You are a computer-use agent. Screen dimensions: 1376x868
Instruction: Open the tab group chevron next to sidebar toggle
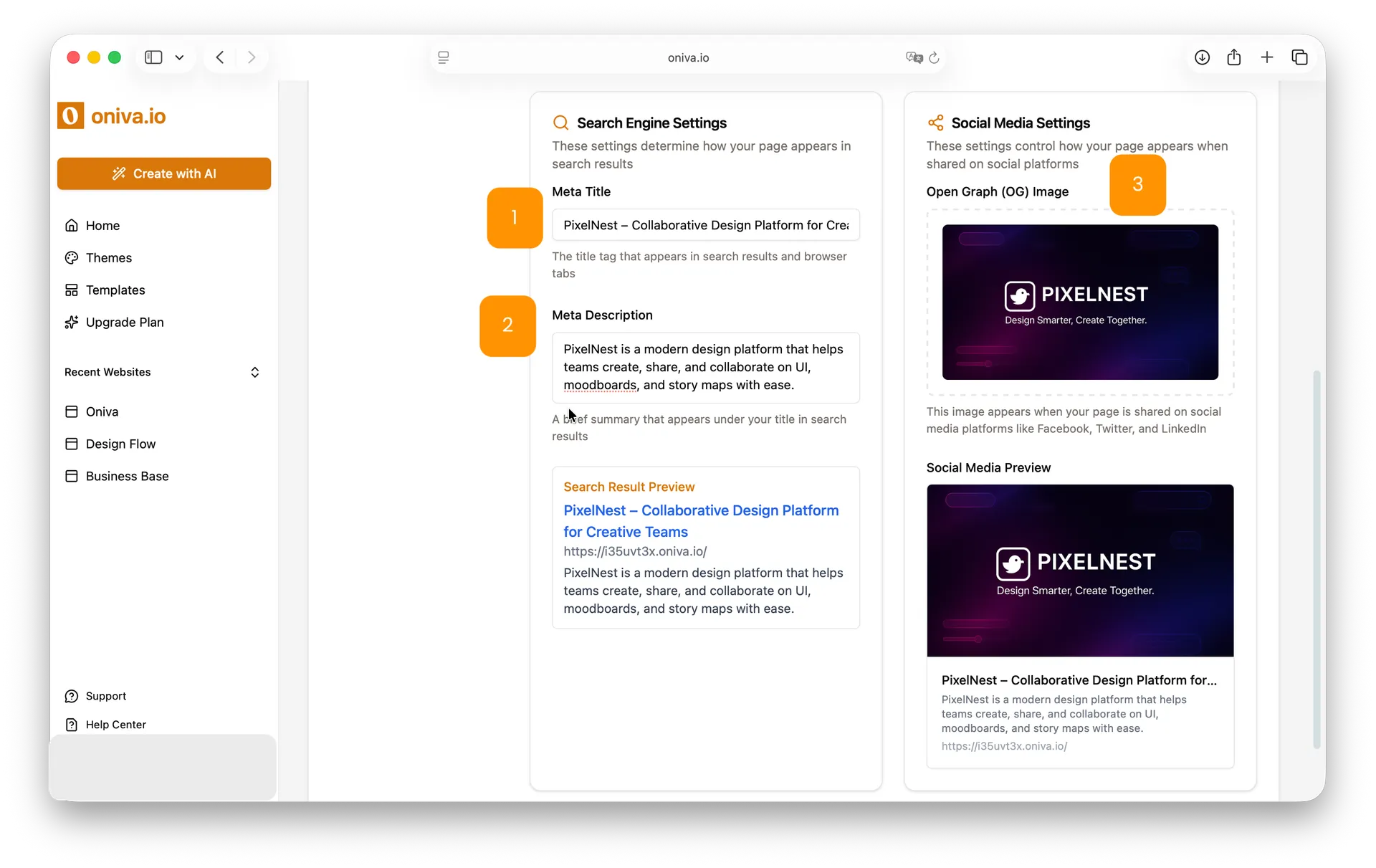click(180, 57)
